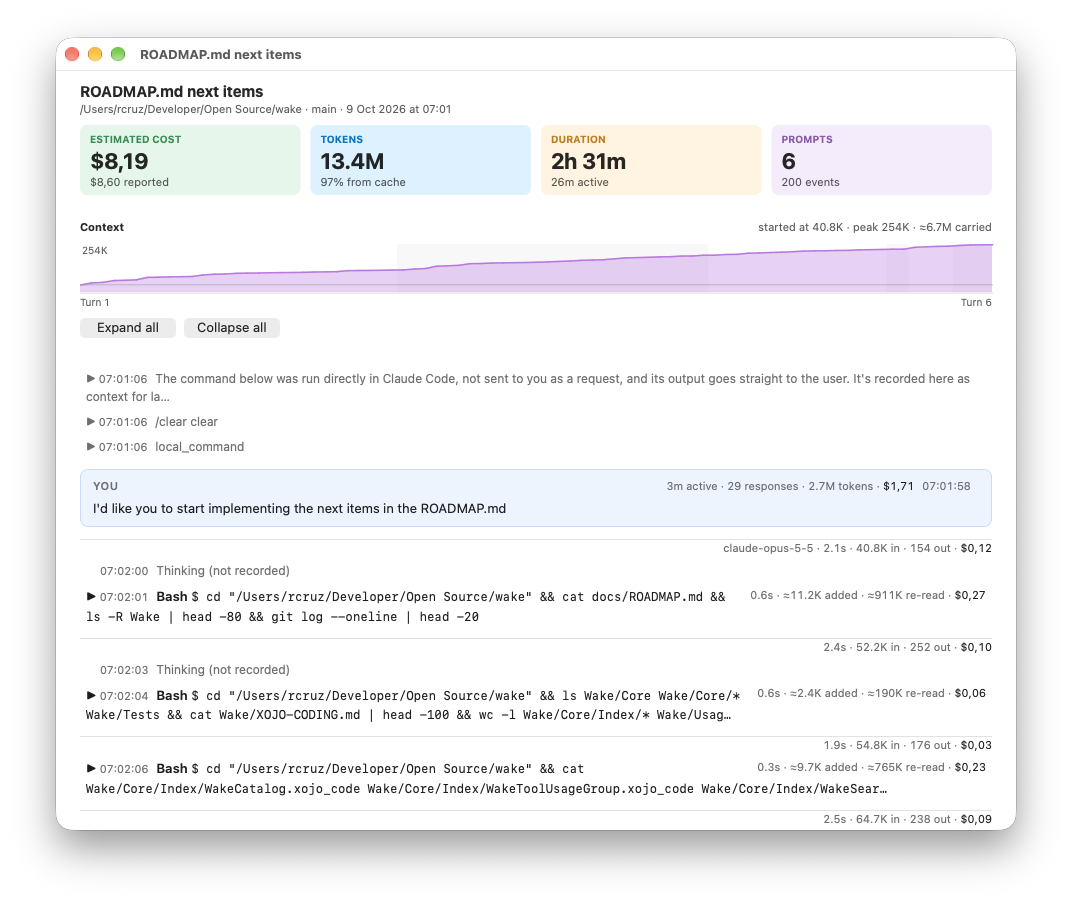Click the Expand all button
The width and height of the screenshot is (1072, 904).
128,328
